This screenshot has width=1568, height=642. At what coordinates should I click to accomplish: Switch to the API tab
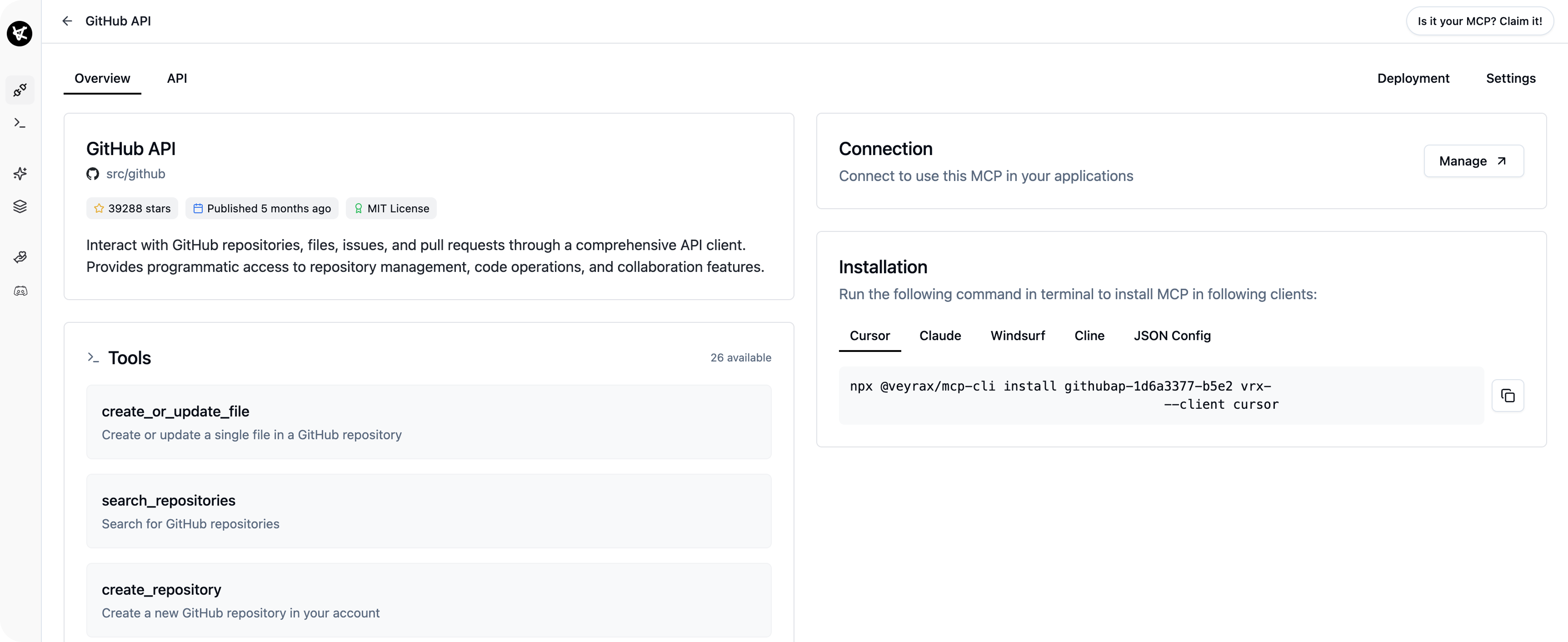pos(176,78)
